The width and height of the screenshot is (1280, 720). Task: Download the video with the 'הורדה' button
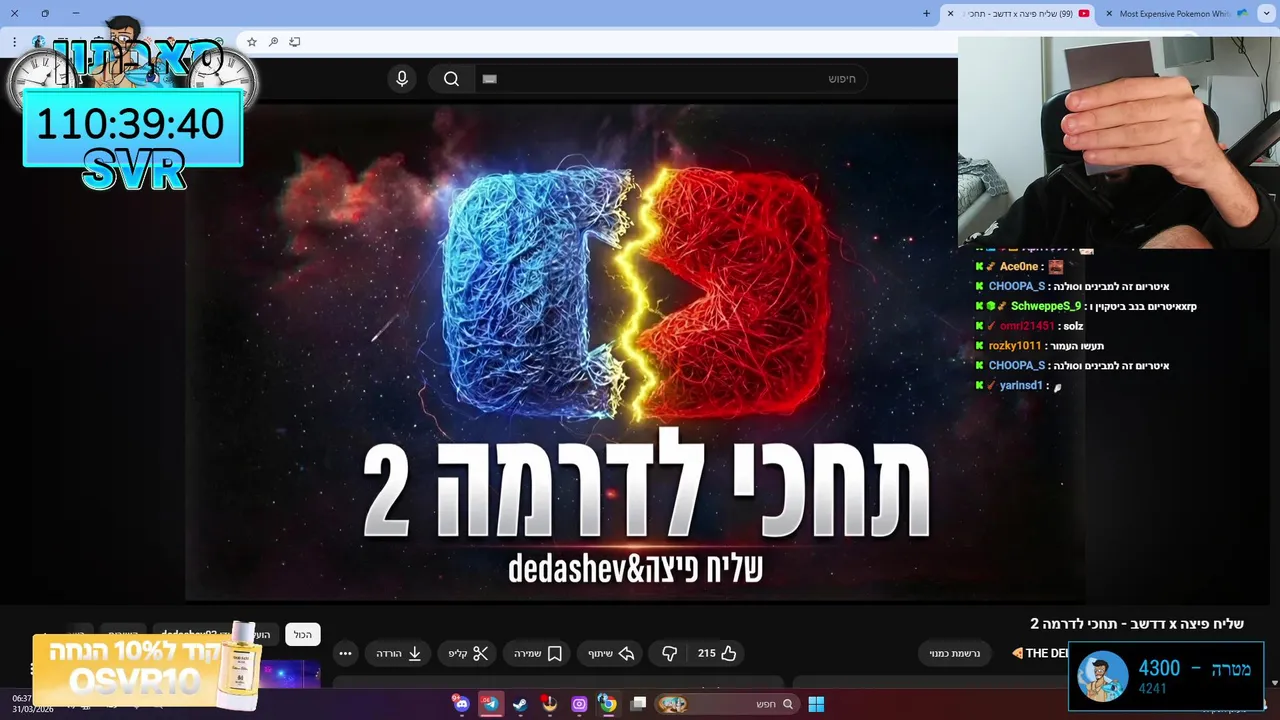tap(399, 653)
